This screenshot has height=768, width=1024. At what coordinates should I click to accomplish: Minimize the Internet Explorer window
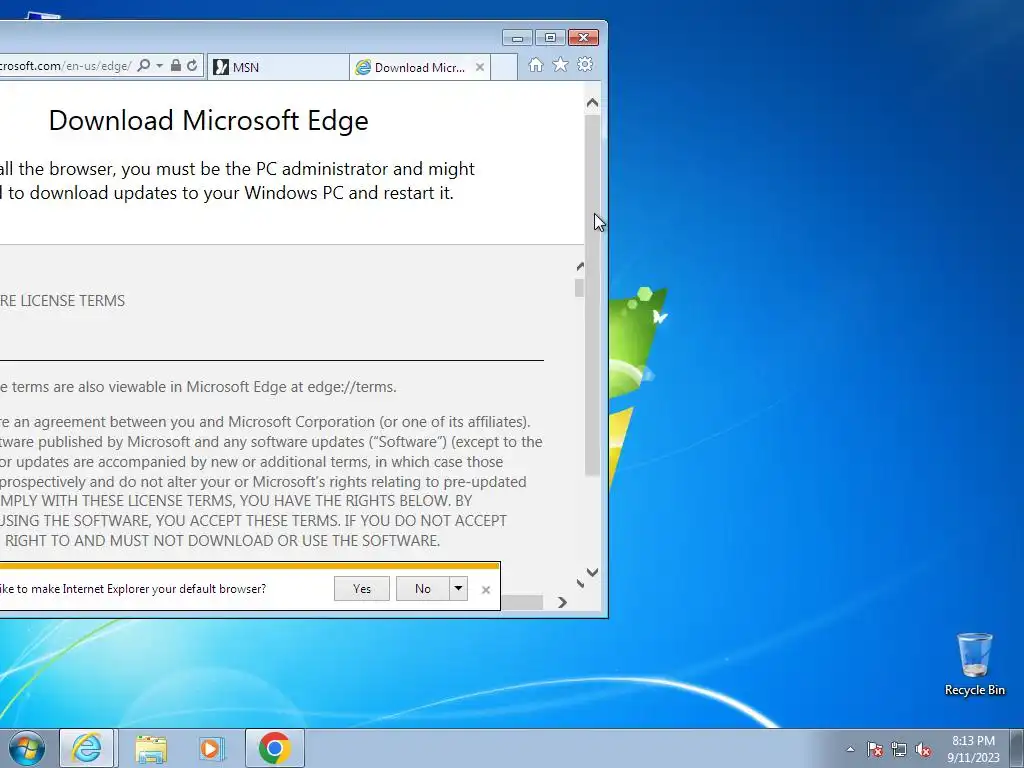[x=517, y=38]
